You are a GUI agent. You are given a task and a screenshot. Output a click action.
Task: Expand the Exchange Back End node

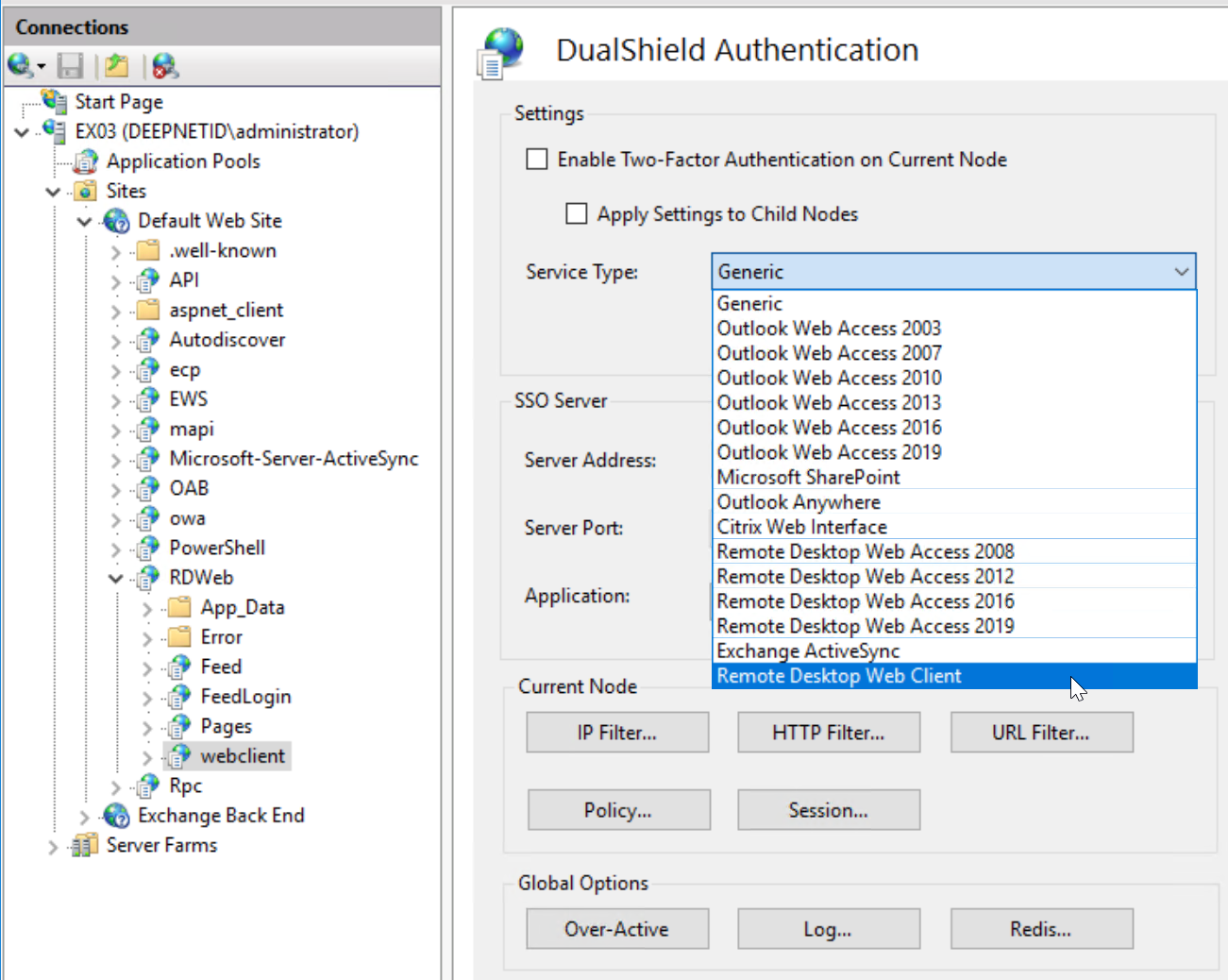tap(85, 816)
